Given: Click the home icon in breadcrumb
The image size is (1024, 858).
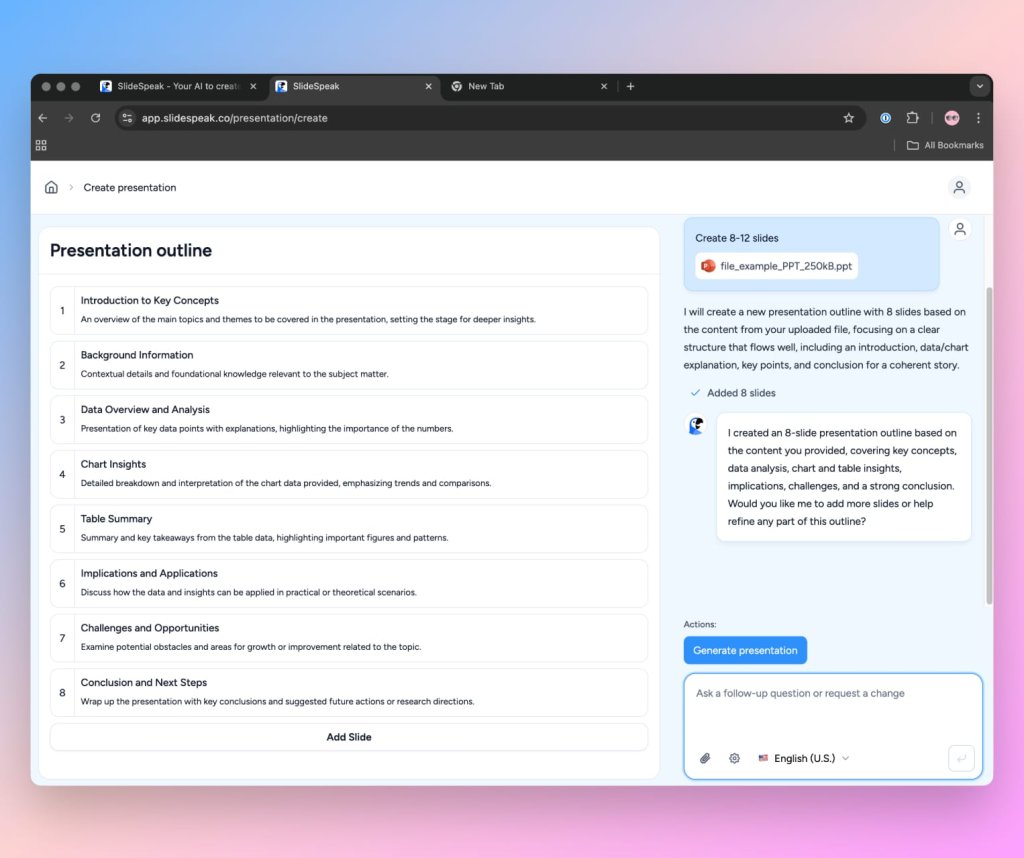Looking at the screenshot, I should click(x=51, y=187).
